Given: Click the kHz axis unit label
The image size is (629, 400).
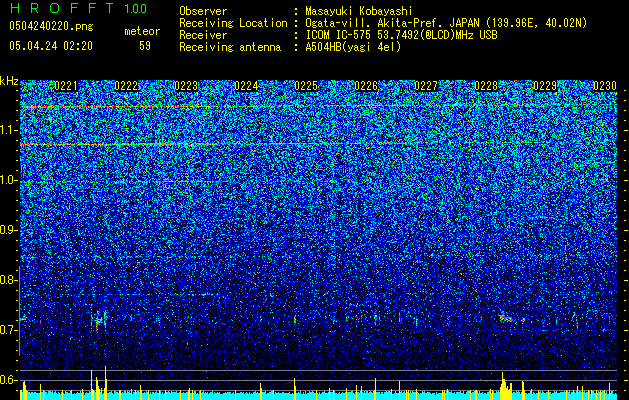Looking at the screenshot, I should [9, 81].
